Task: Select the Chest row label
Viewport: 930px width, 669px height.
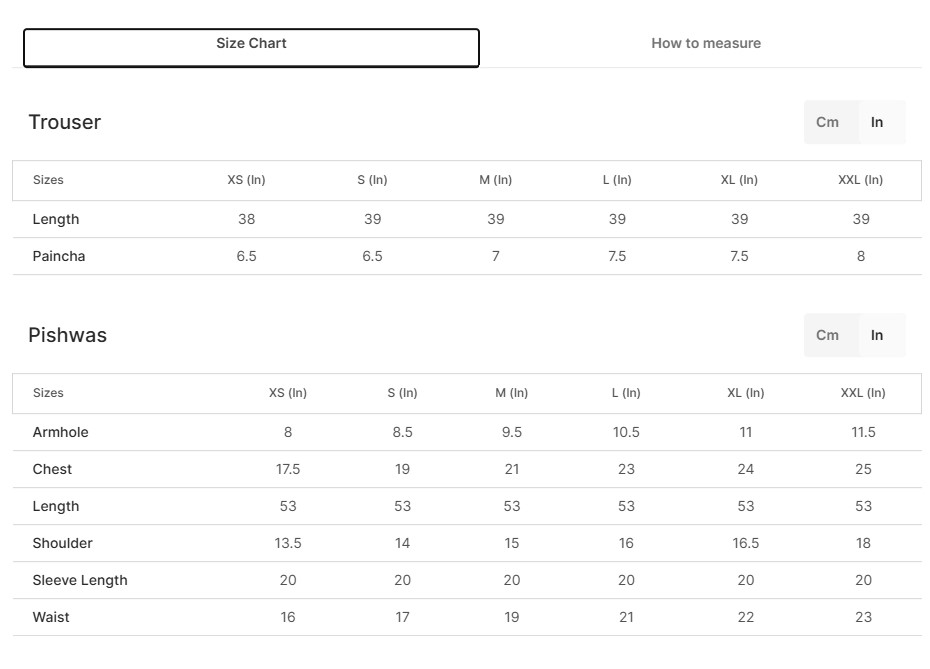Action: click(x=53, y=469)
